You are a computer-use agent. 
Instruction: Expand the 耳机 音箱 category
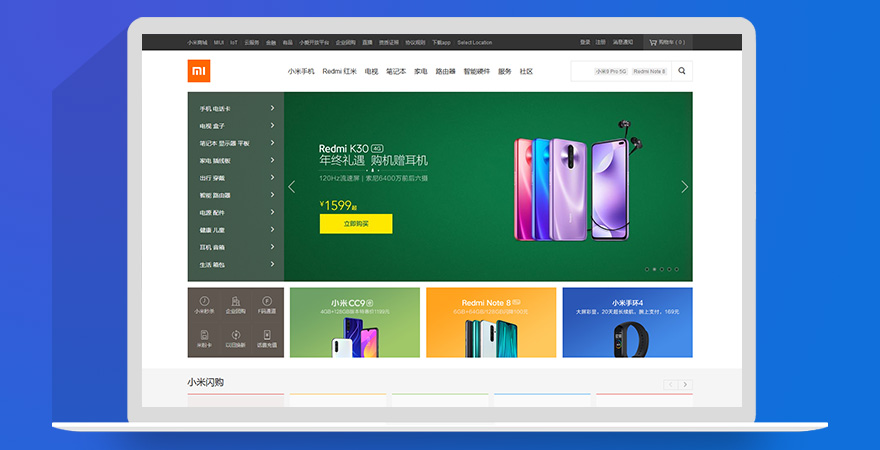[x=235, y=247]
